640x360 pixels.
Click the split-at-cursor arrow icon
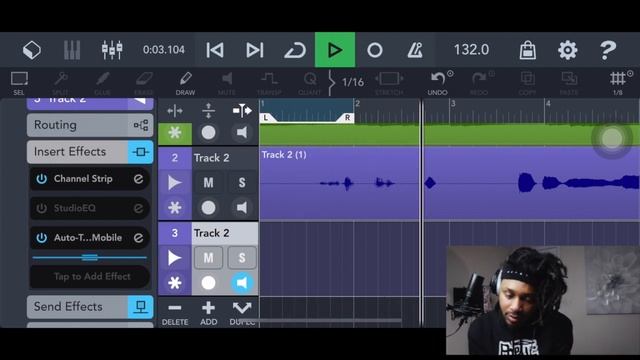(x=242, y=111)
